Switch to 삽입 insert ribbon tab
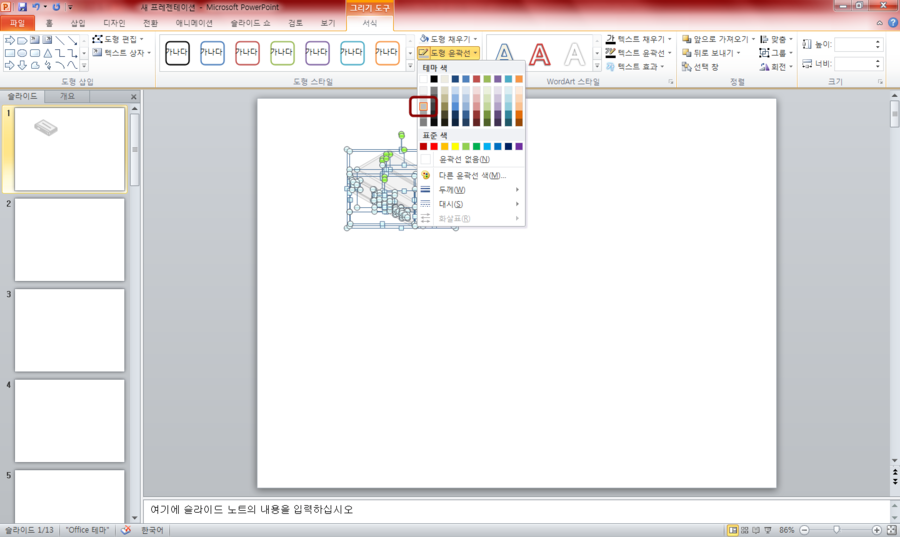Image resolution: width=900 pixels, height=537 pixels. 77,23
